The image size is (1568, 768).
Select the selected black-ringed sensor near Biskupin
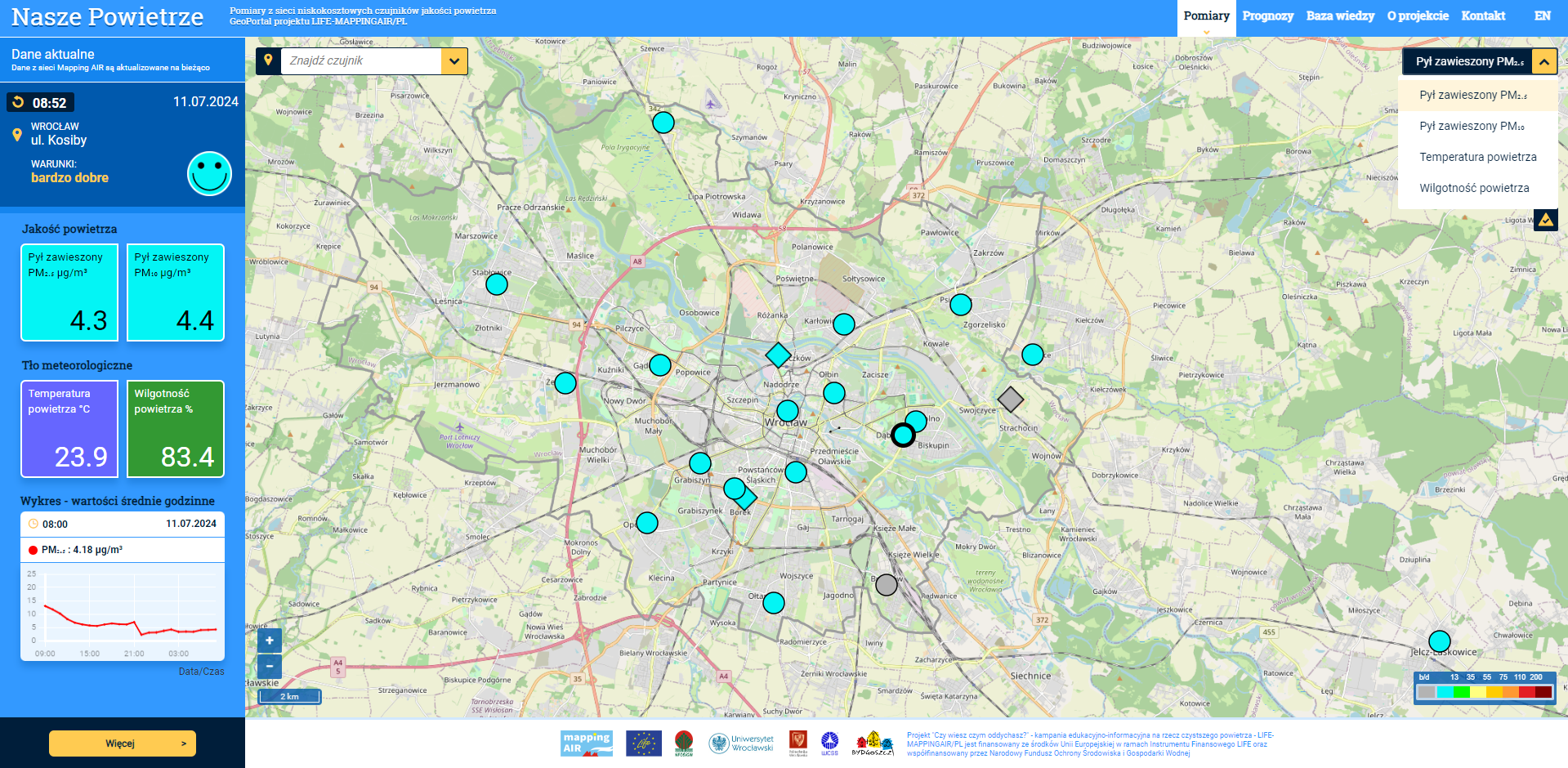coord(903,435)
